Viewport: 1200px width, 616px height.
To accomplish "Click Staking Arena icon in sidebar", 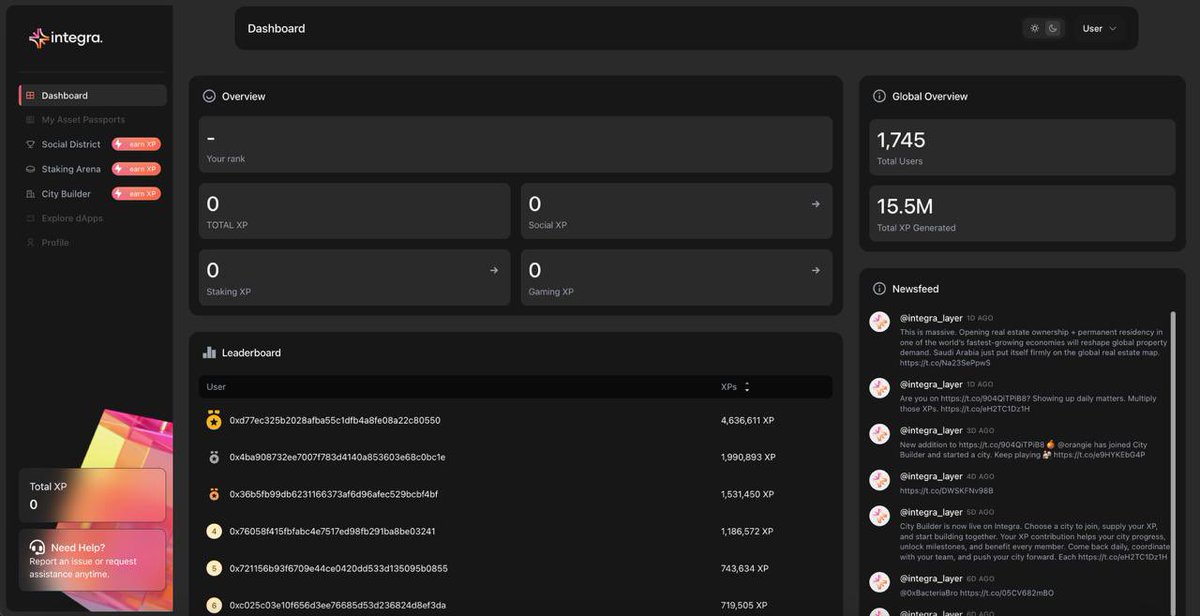I will [x=30, y=169].
